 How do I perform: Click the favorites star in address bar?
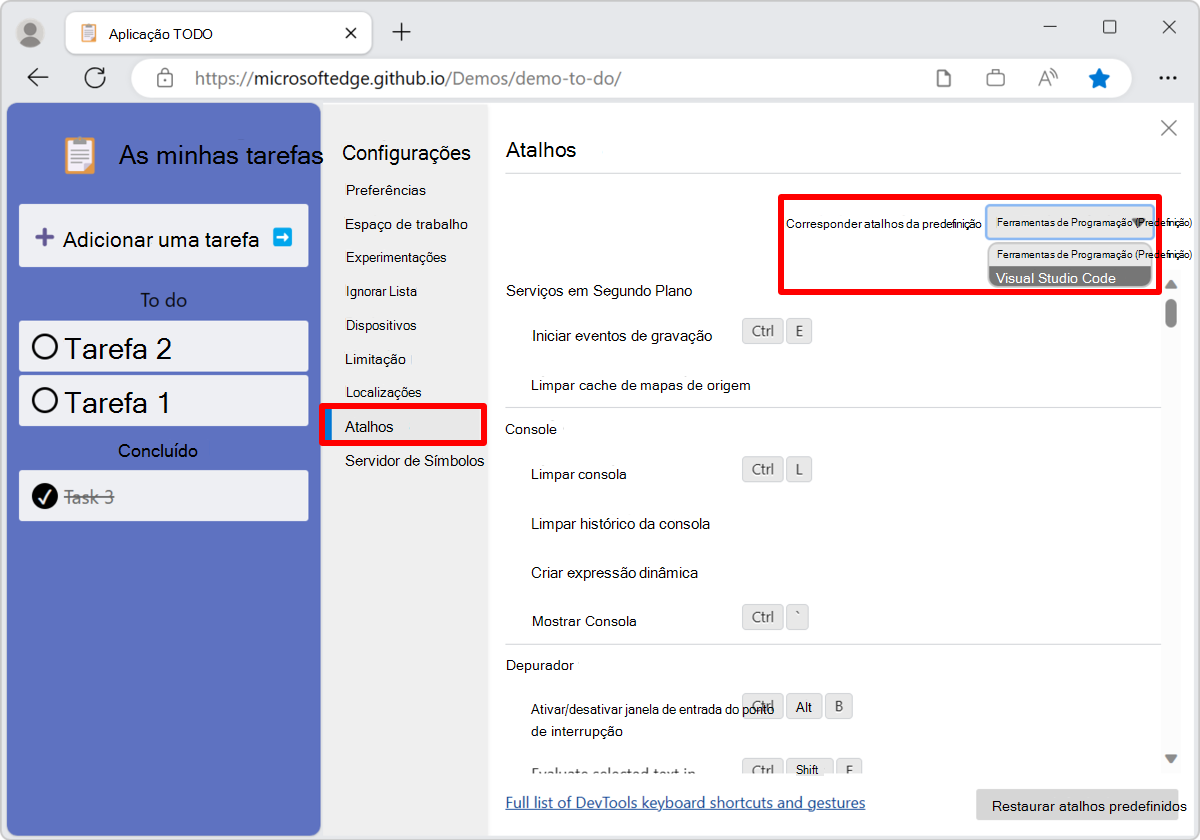(1099, 77)
